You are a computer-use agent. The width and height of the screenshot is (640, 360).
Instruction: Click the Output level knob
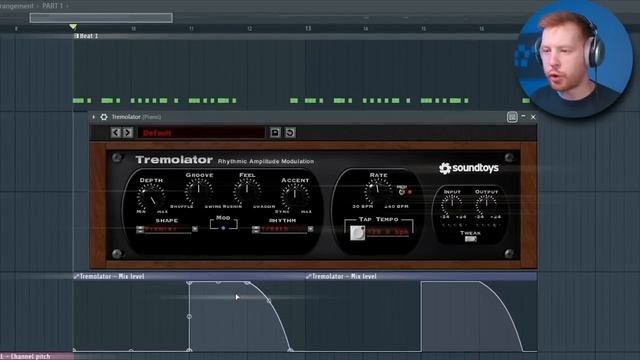[487, 204]
